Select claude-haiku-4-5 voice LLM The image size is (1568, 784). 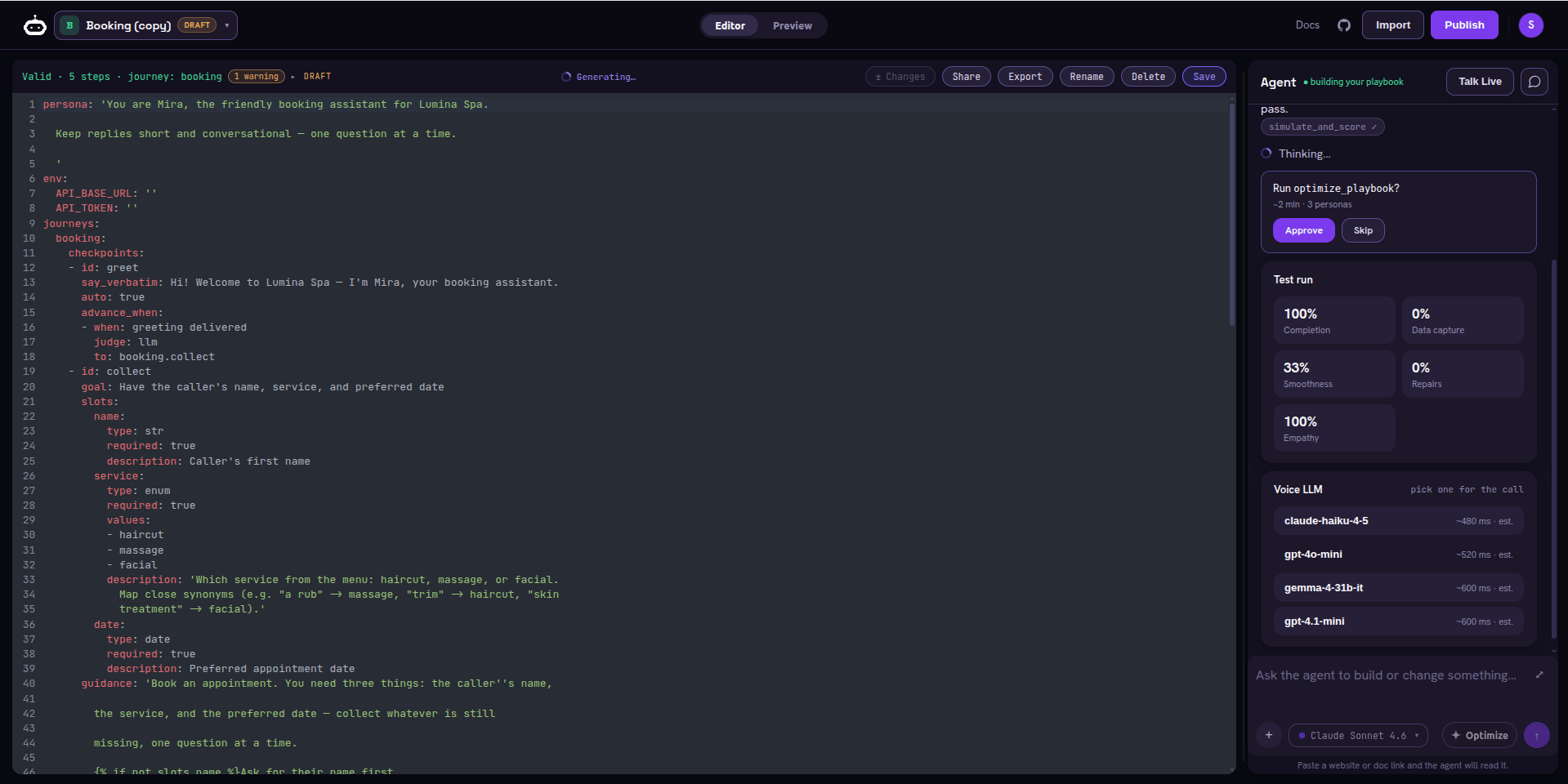1399,521
